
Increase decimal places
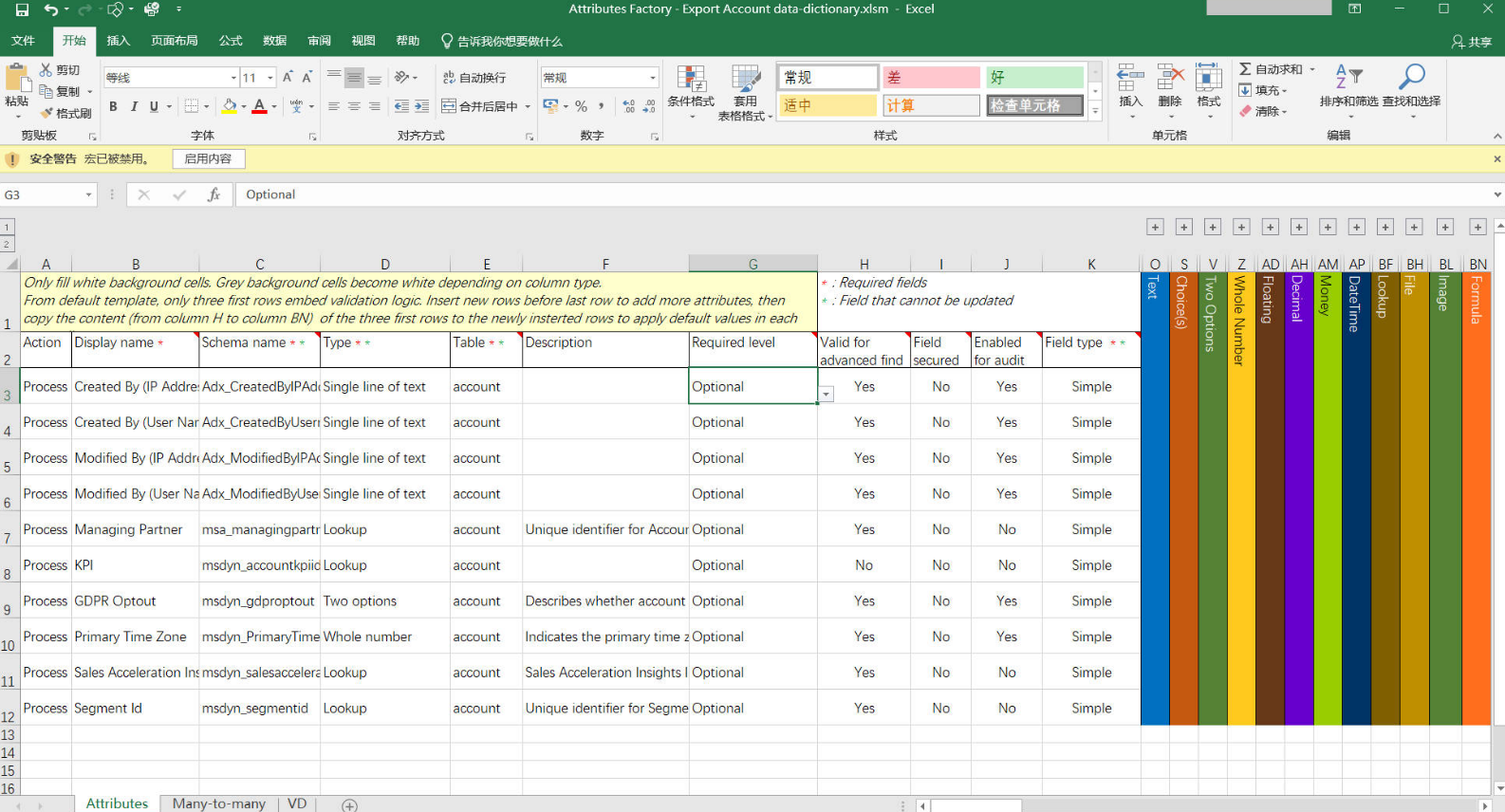click(x=629, y=106)
